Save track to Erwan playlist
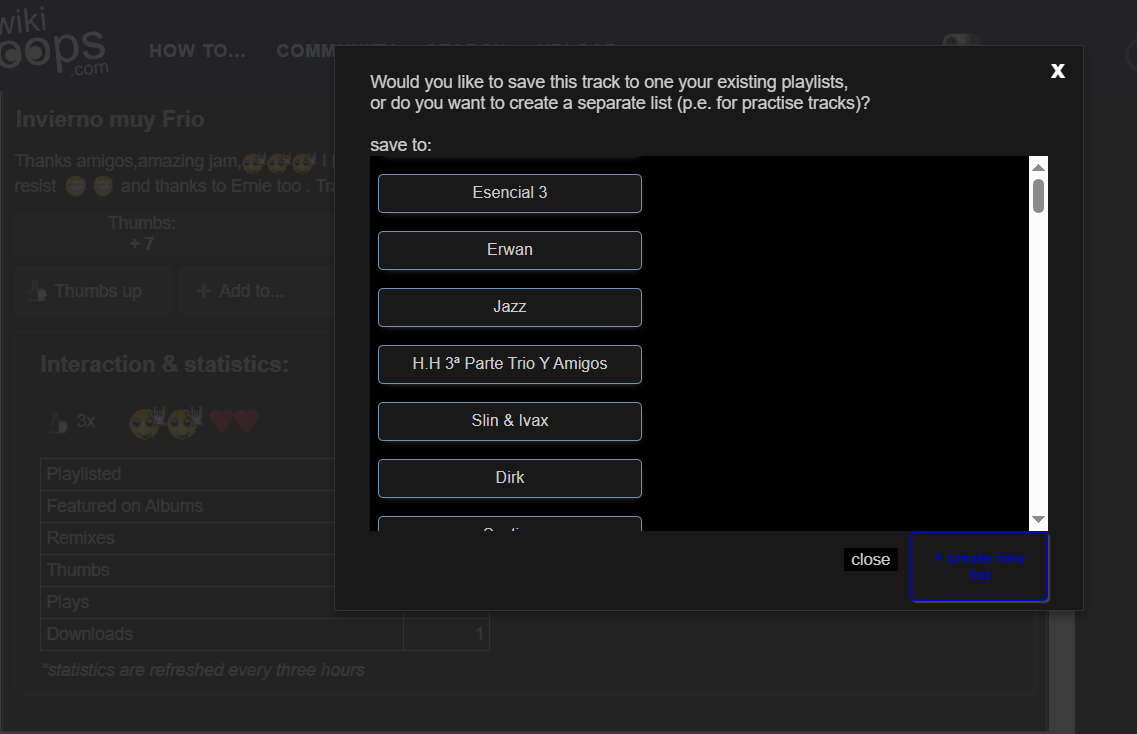Screen dimensions: 1137x734 tap(509, 250)
